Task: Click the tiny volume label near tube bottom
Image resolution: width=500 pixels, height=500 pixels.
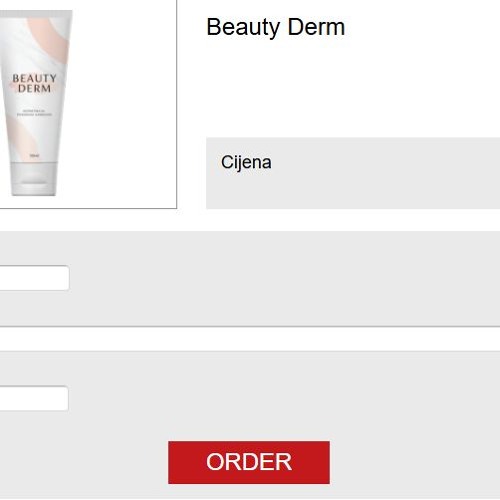Action: click(34, 156)
